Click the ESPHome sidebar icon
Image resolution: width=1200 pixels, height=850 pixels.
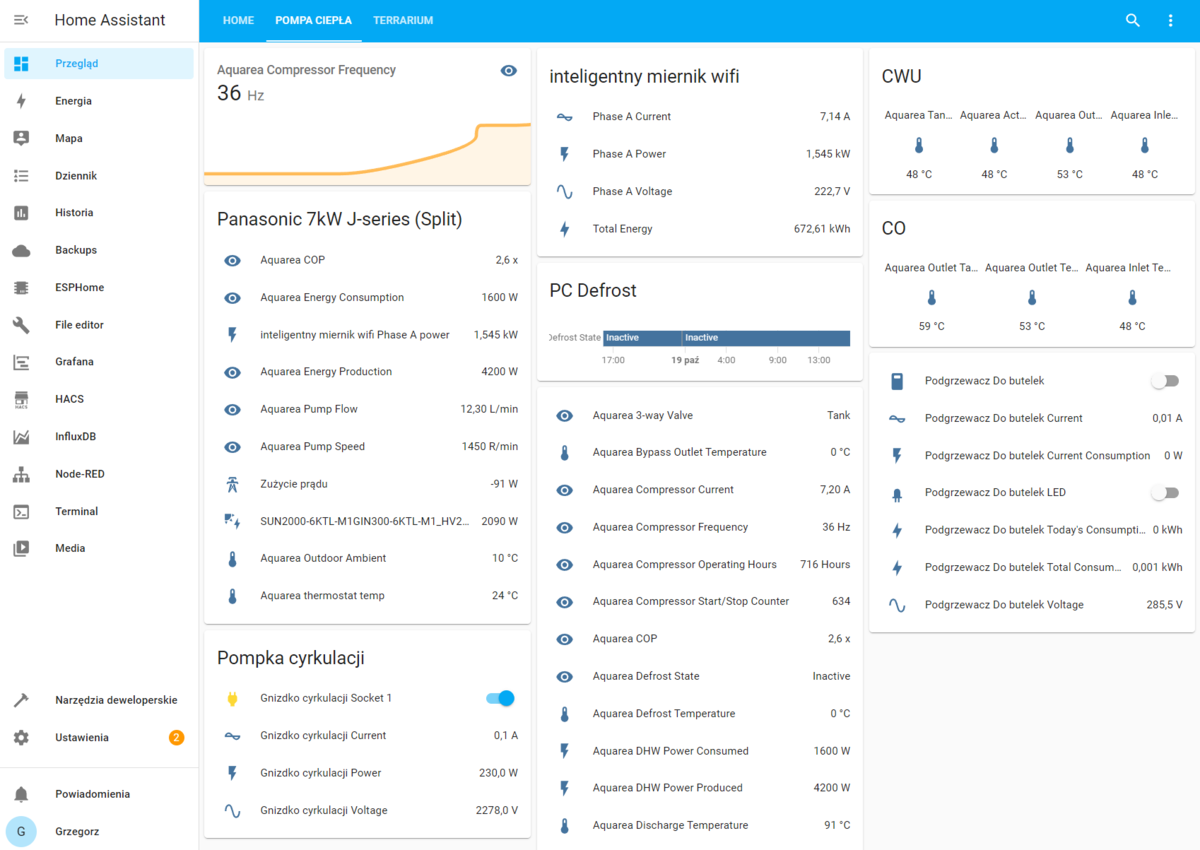[x=21, y=288]
